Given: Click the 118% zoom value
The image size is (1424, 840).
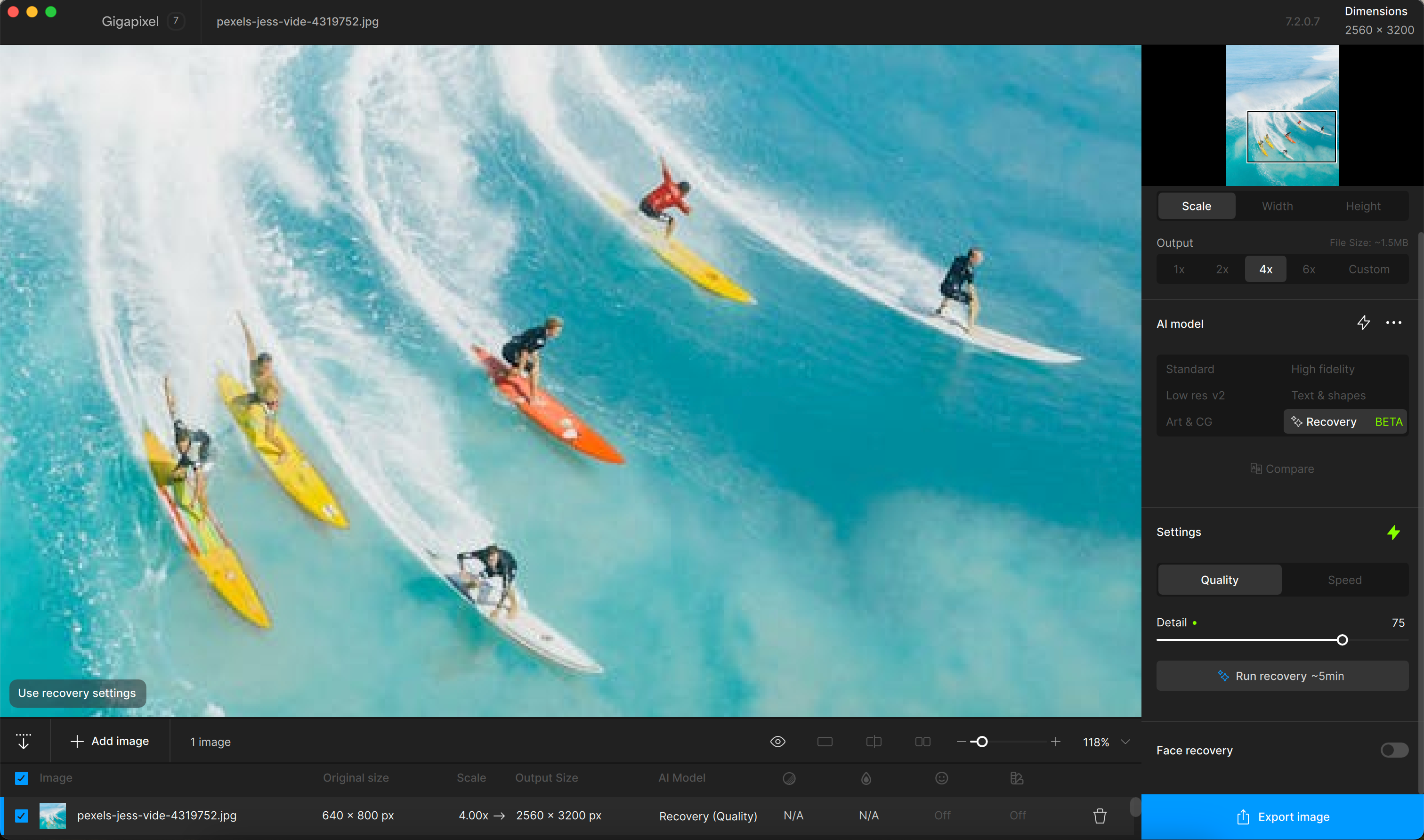Looking at the screenshot, I should pyautogui.click(x=1096, y=742).
